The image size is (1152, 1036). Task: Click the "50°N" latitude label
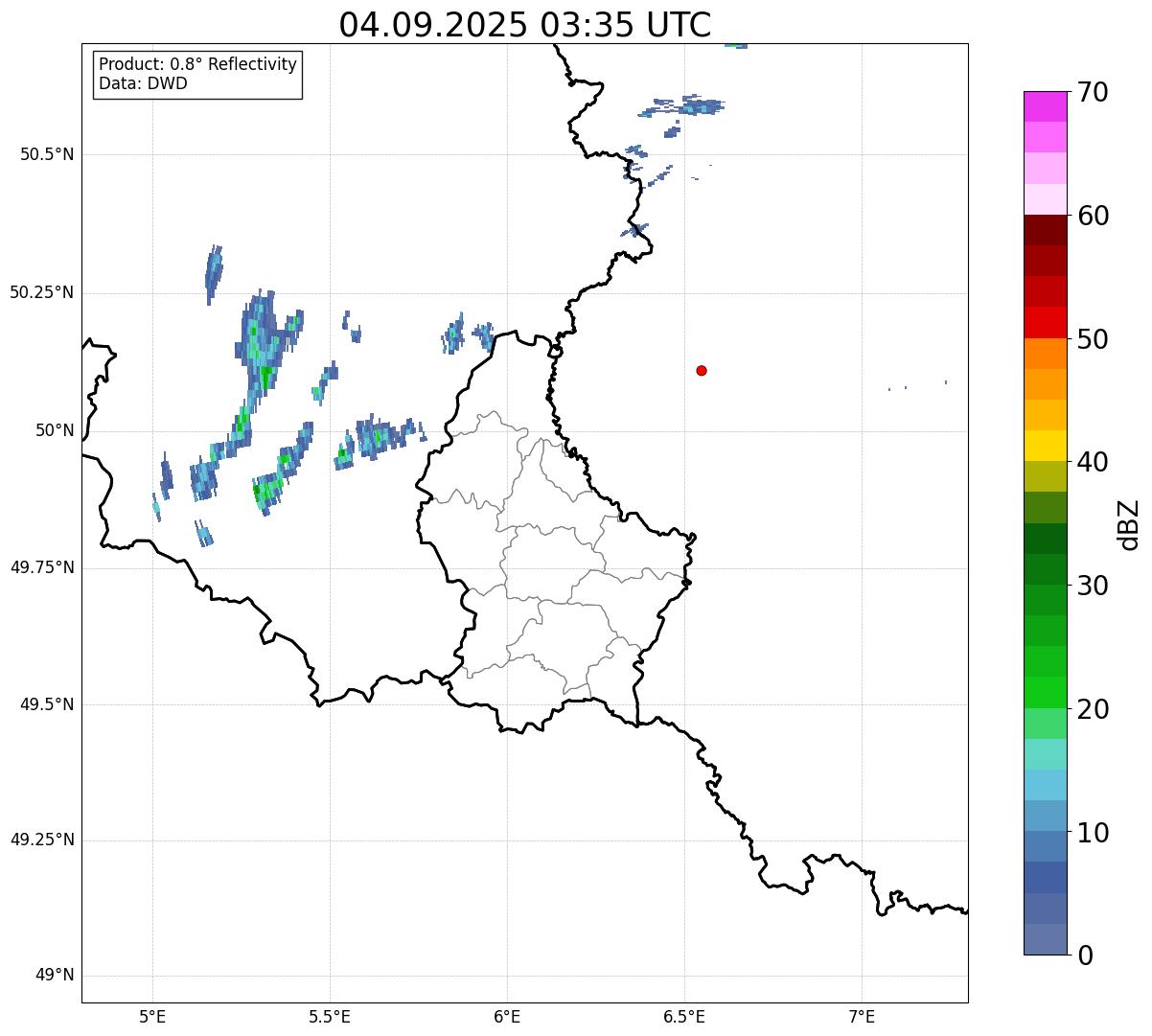click(x=56, y=430)
